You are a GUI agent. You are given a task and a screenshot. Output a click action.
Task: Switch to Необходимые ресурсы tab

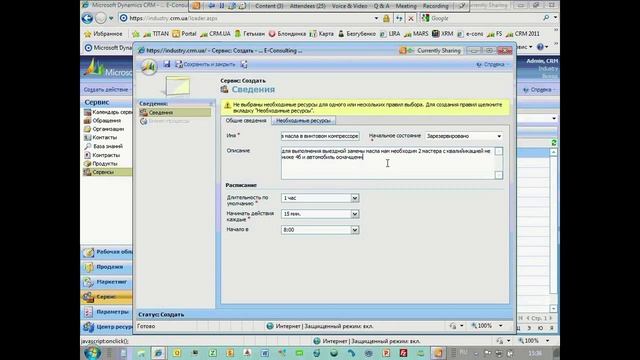click(x=303, y=120)
